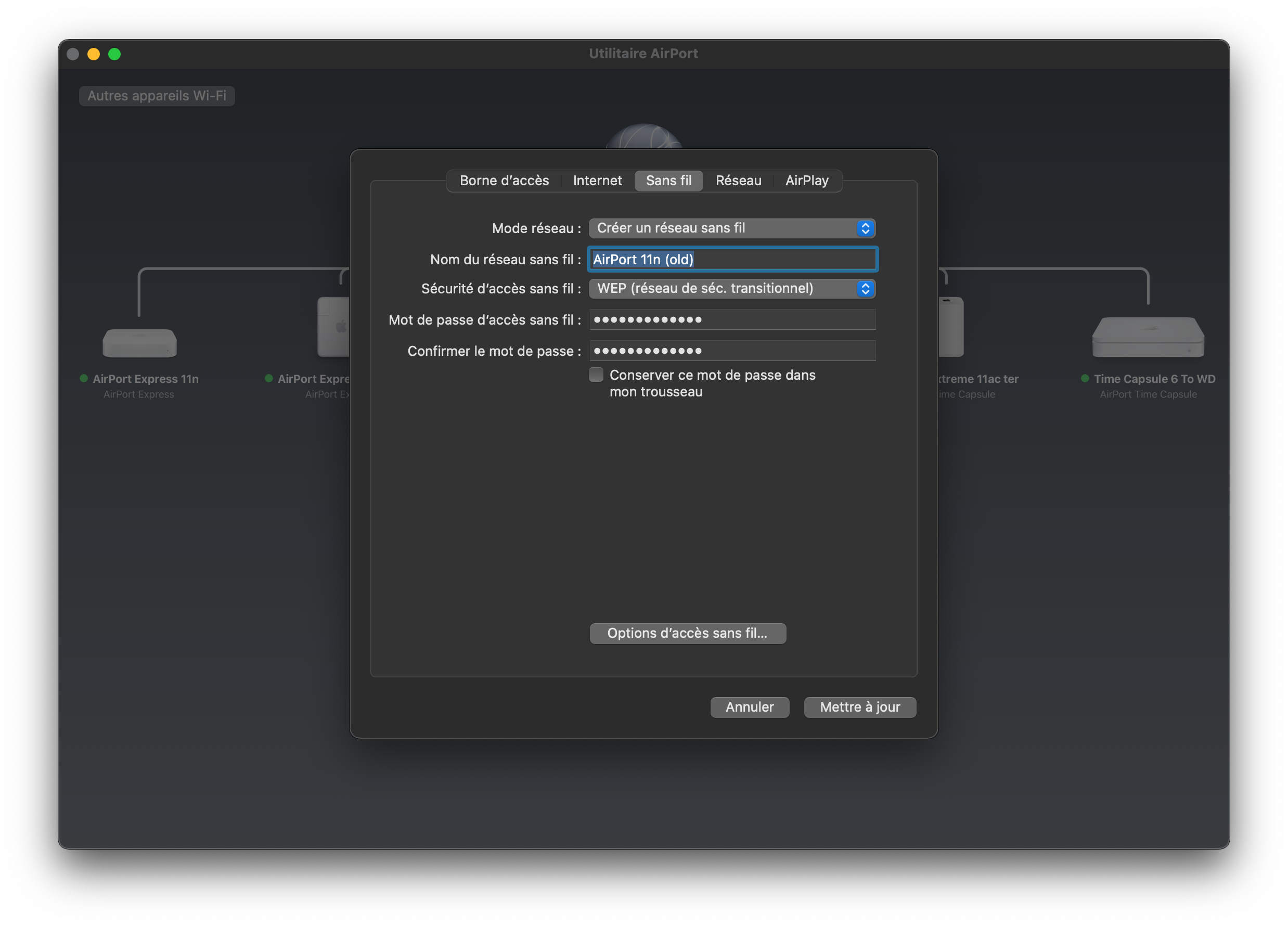Click the Annuler button
The image size is (1288, 926).
pyautogui.click(x=750, y=708)
